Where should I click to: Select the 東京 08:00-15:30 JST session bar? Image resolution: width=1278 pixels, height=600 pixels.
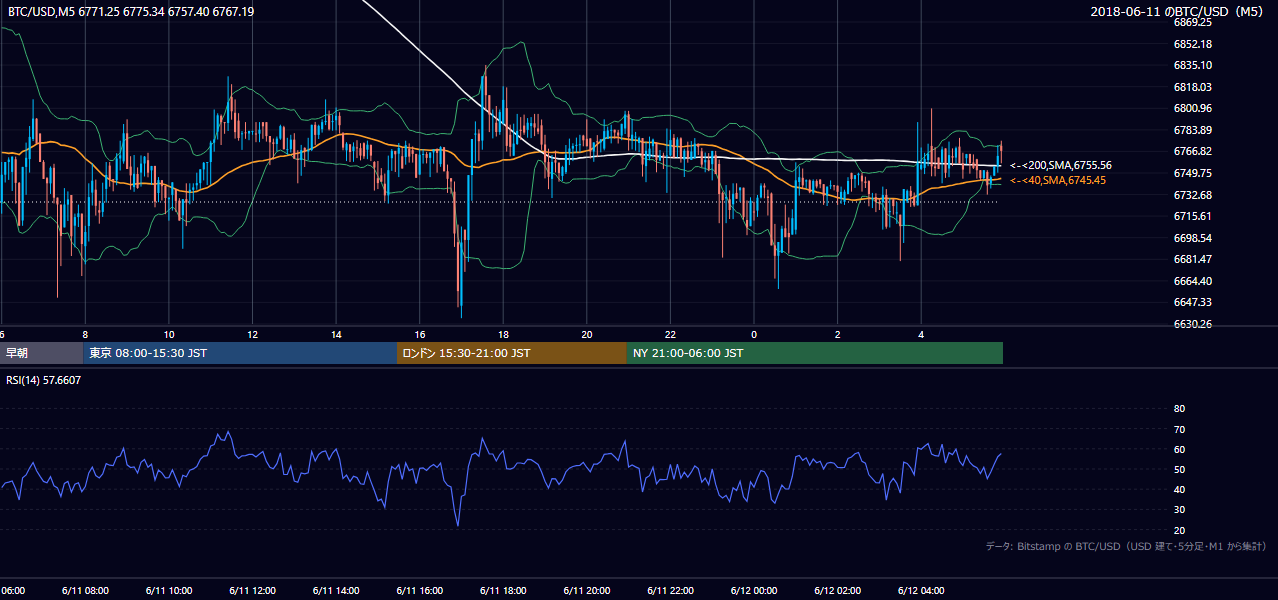pos(240,353)
